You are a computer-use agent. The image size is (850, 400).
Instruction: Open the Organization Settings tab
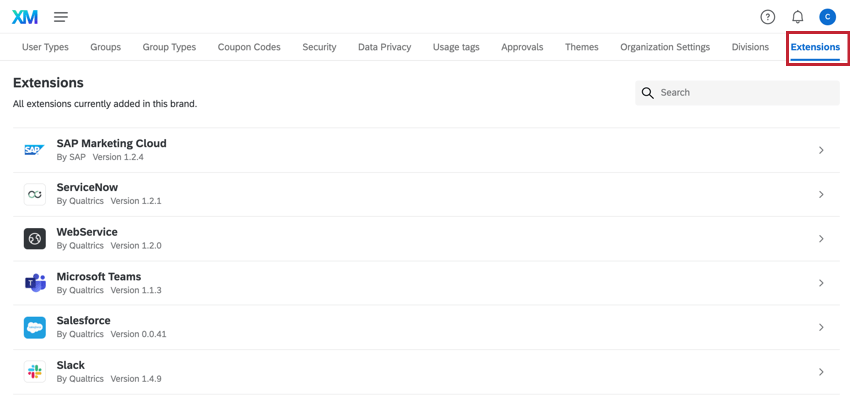pos(665,47)
